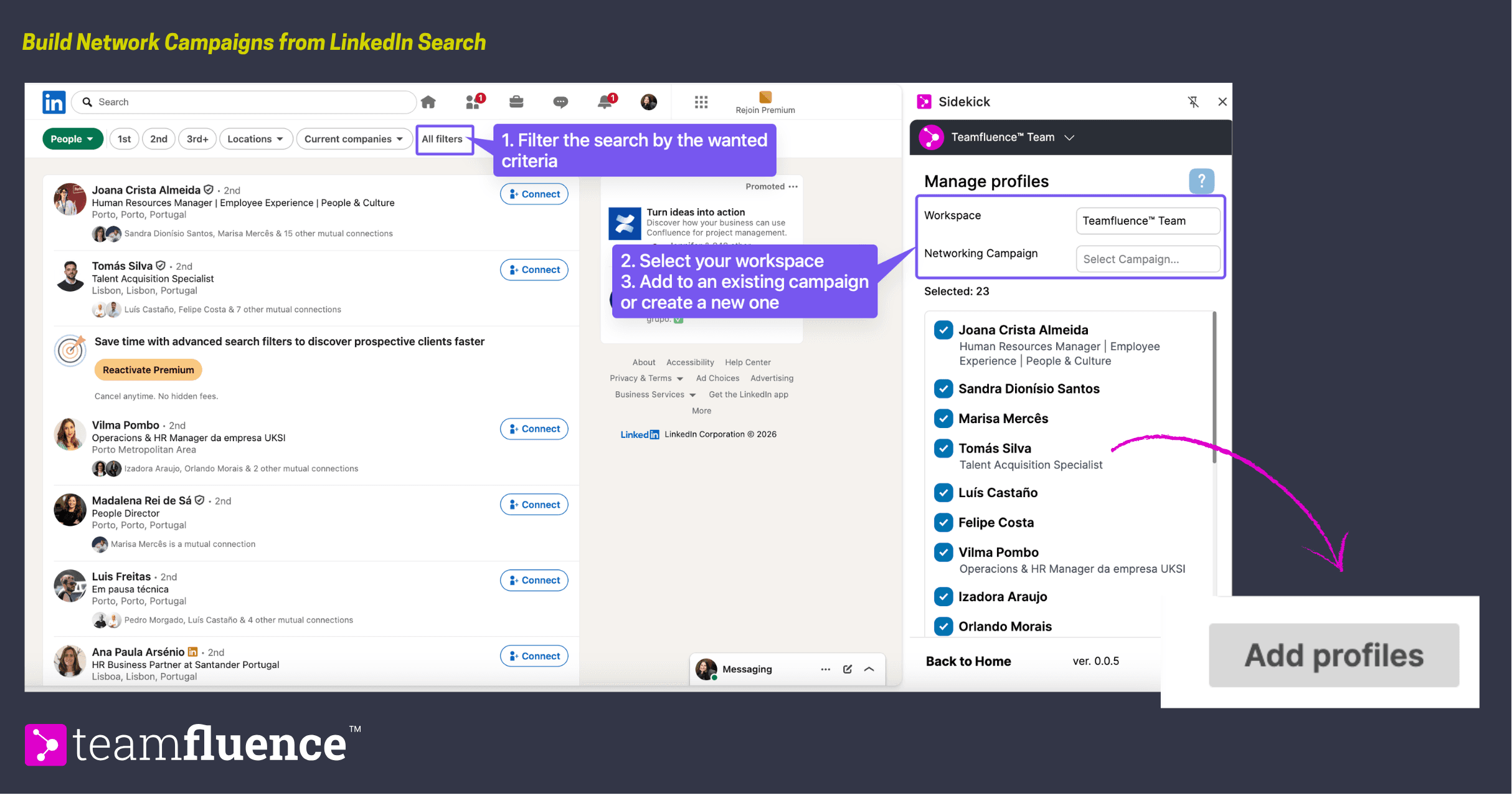Open Joana Crista Almeida's profile photo
The height and width of the screenshot is (795, 1512).
tap(70, 199)
